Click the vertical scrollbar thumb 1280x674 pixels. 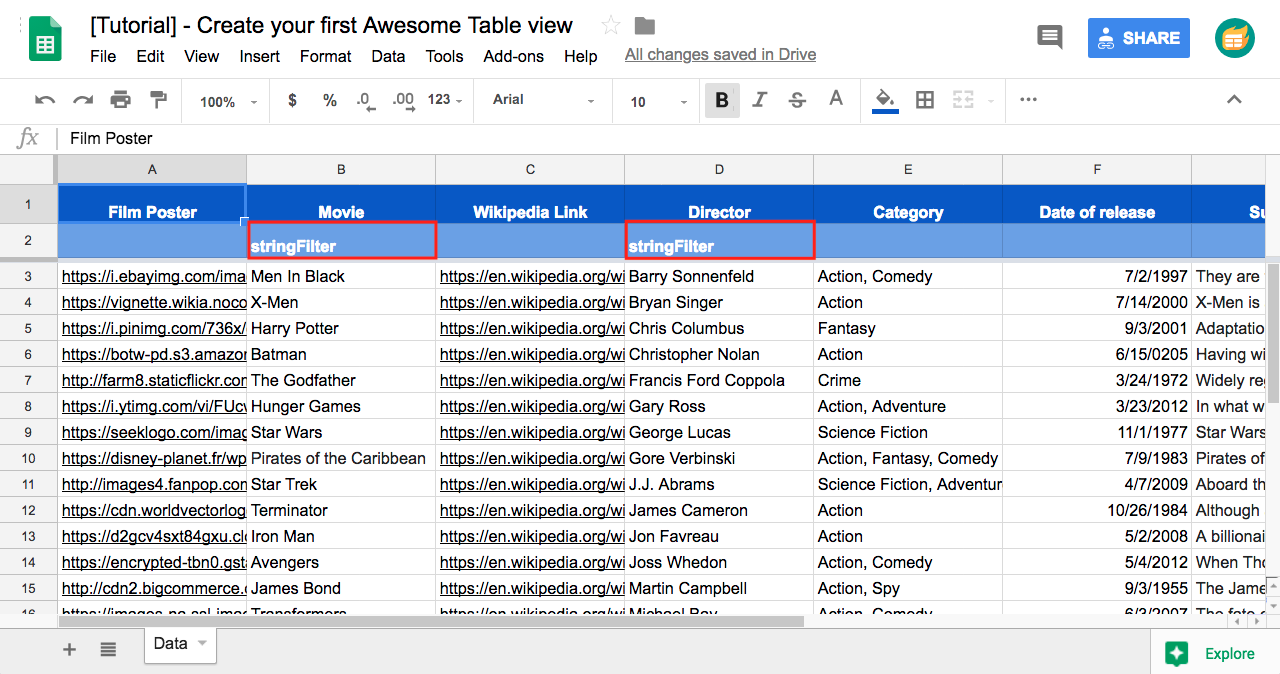tap(1273, 333)
